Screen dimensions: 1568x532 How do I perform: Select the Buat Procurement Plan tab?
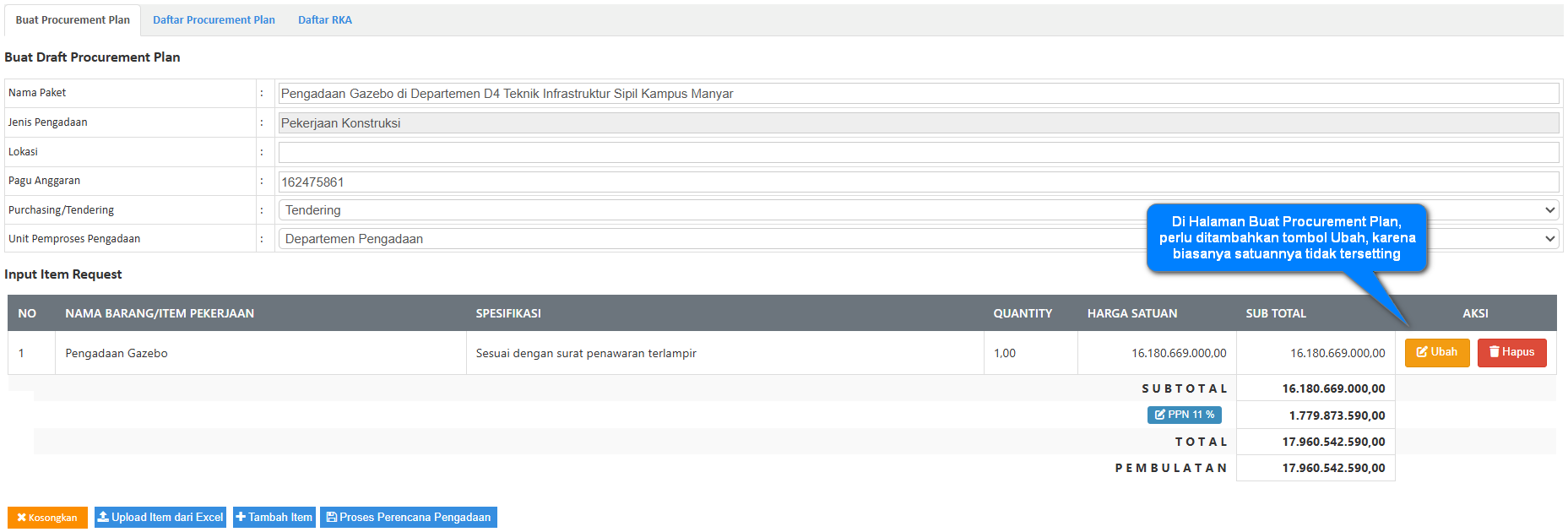(x=73, y=20)
